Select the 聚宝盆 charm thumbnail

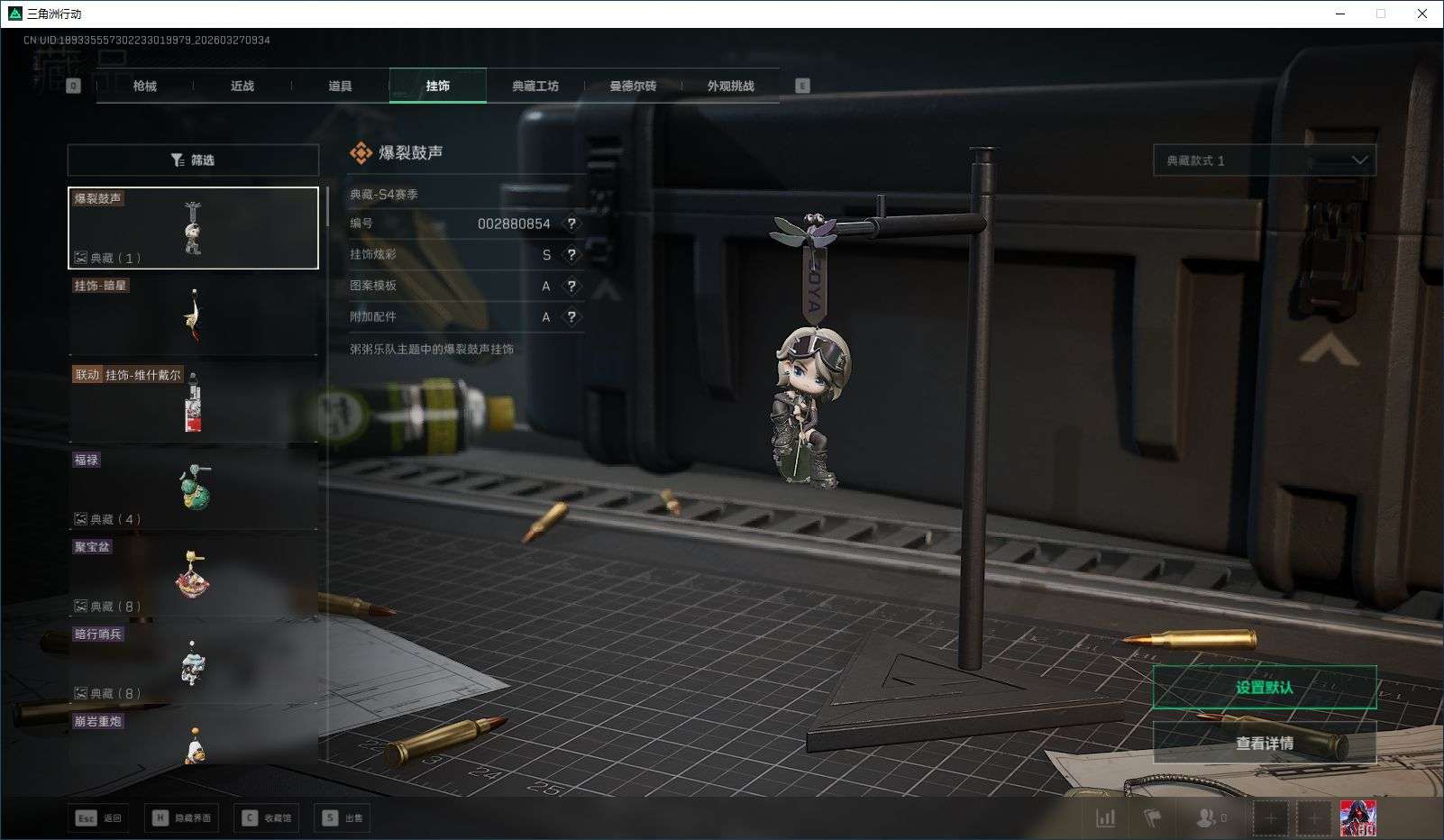tap(193, 575)
